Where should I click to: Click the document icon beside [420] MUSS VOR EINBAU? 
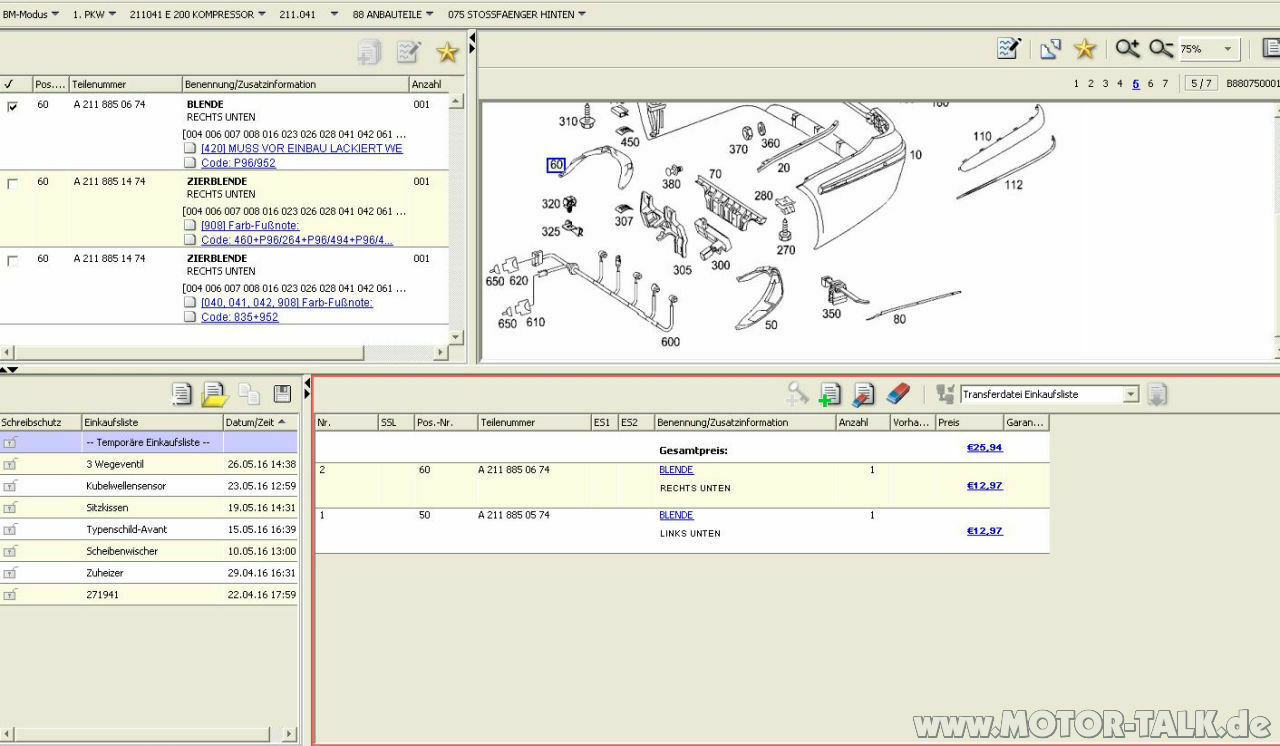[190, 148]
